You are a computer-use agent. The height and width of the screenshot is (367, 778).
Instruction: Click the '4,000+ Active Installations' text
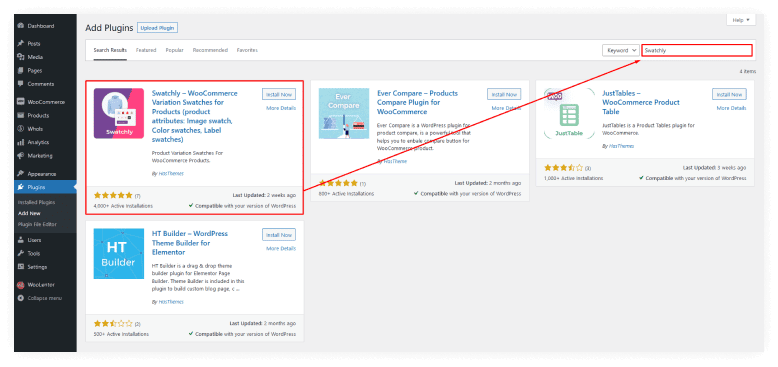pos(123,206)
